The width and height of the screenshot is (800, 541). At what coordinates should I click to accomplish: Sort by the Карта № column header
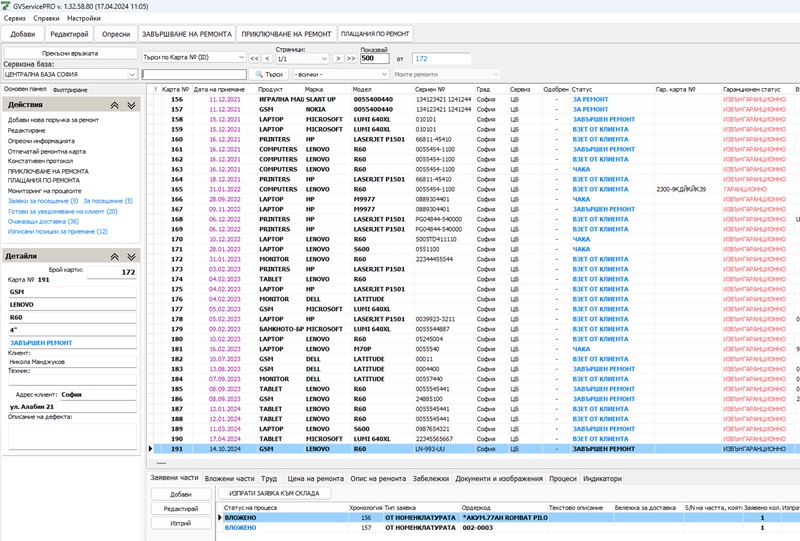coord(176,89)
